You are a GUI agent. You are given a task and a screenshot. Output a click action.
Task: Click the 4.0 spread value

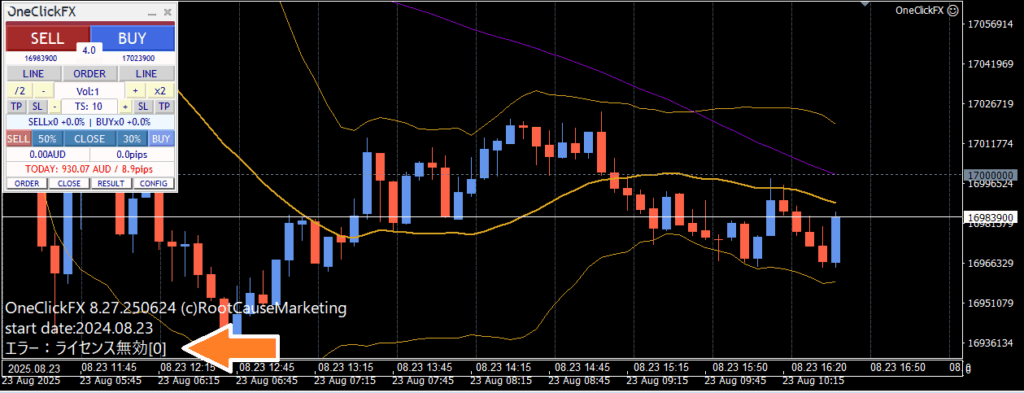[x=89, y=50]
